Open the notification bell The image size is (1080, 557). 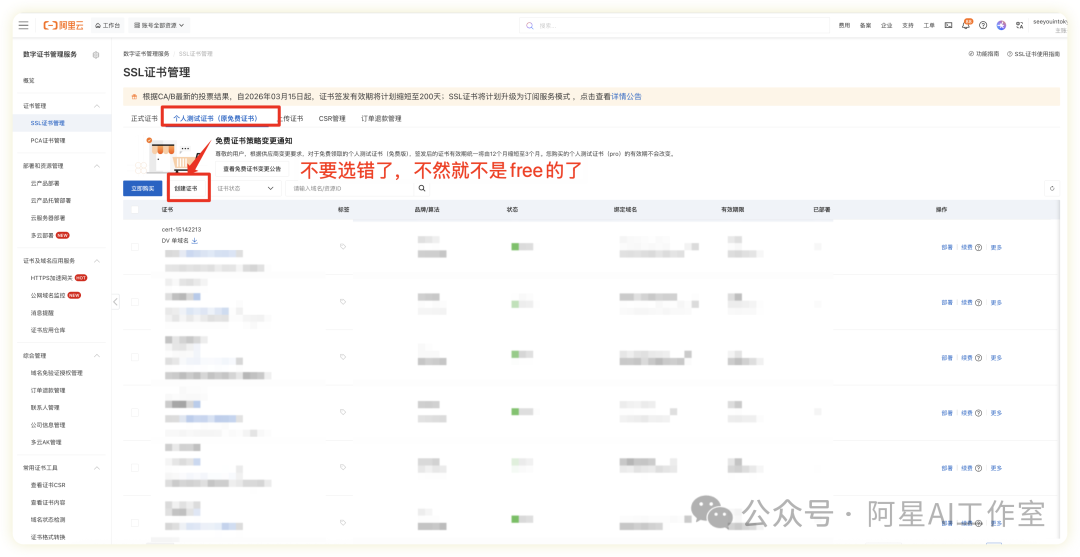pyautogui.click(x=966, y=25)
